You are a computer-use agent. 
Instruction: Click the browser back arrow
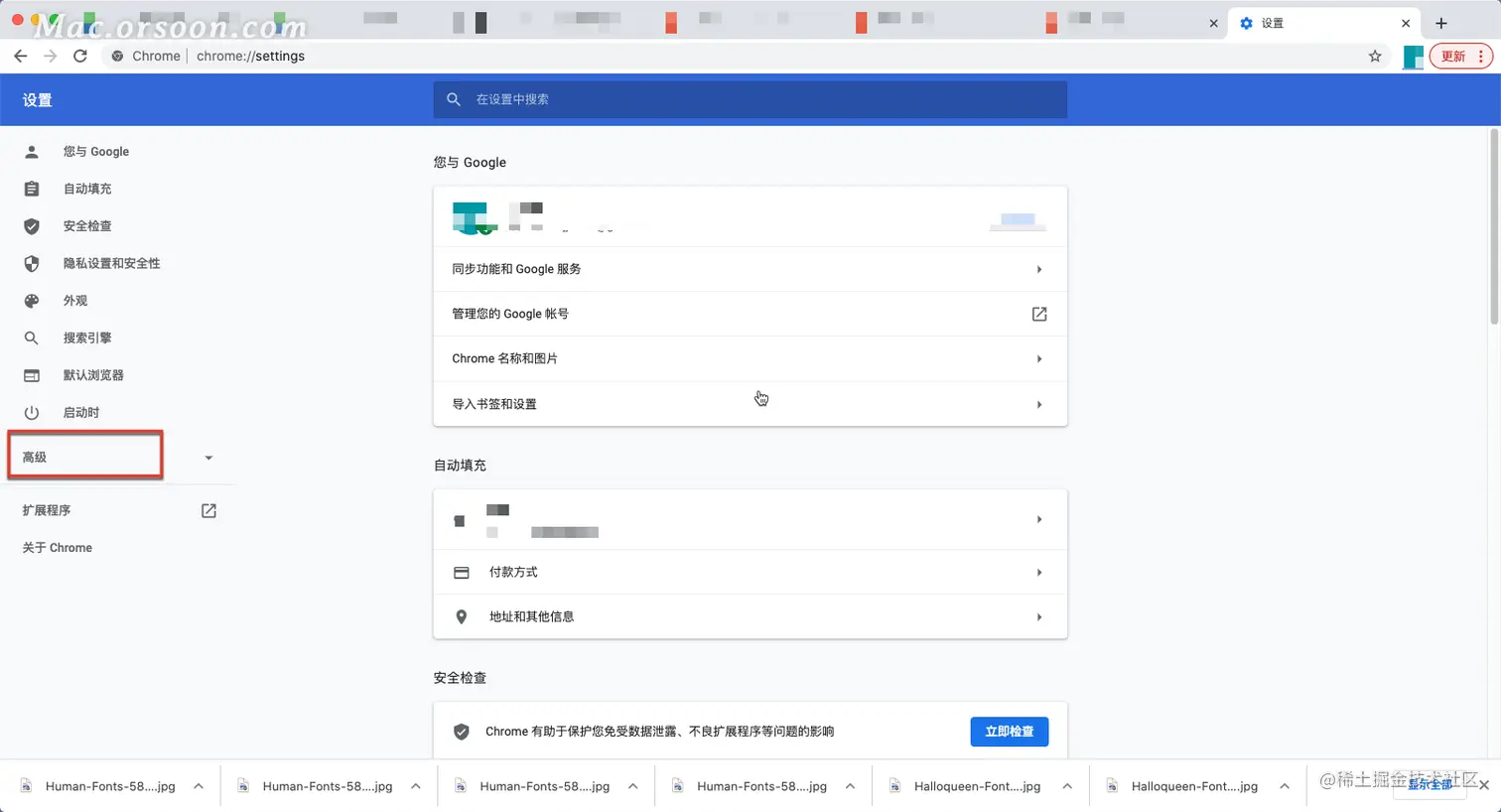(21, 56)
